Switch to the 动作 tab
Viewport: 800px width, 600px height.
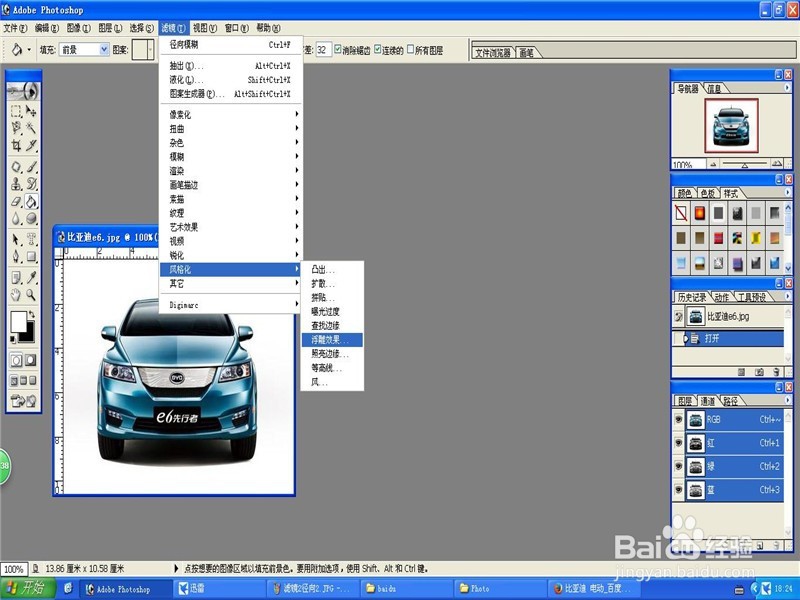click(721, 297)
